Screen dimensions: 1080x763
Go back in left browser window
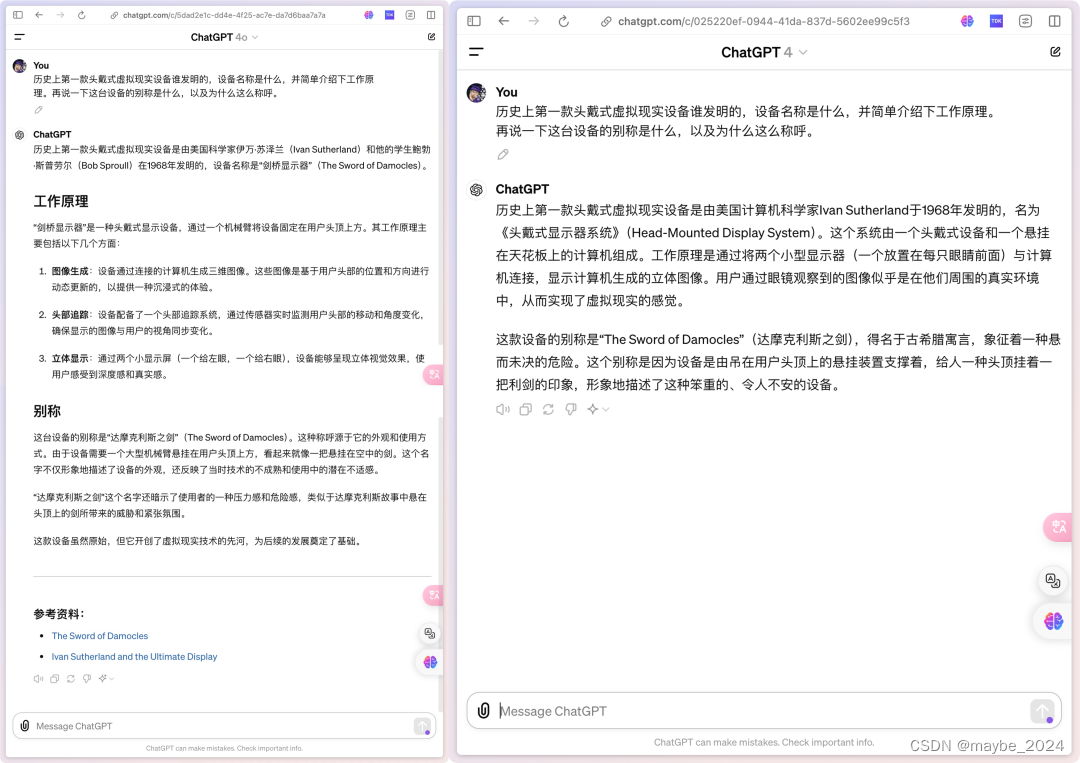[x=39, y=14]
